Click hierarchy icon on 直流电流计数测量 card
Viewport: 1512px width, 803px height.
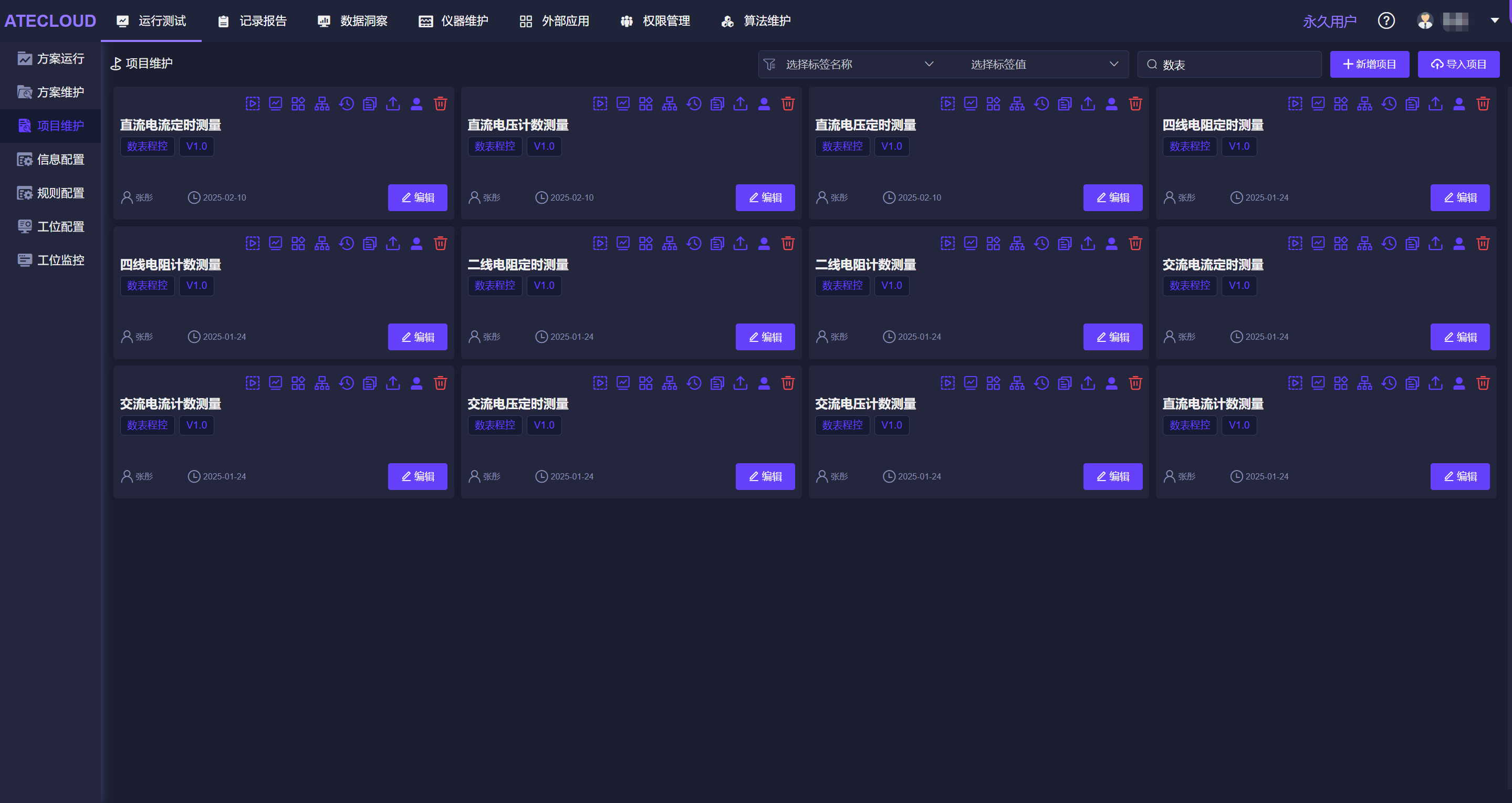click(1364, 383)
